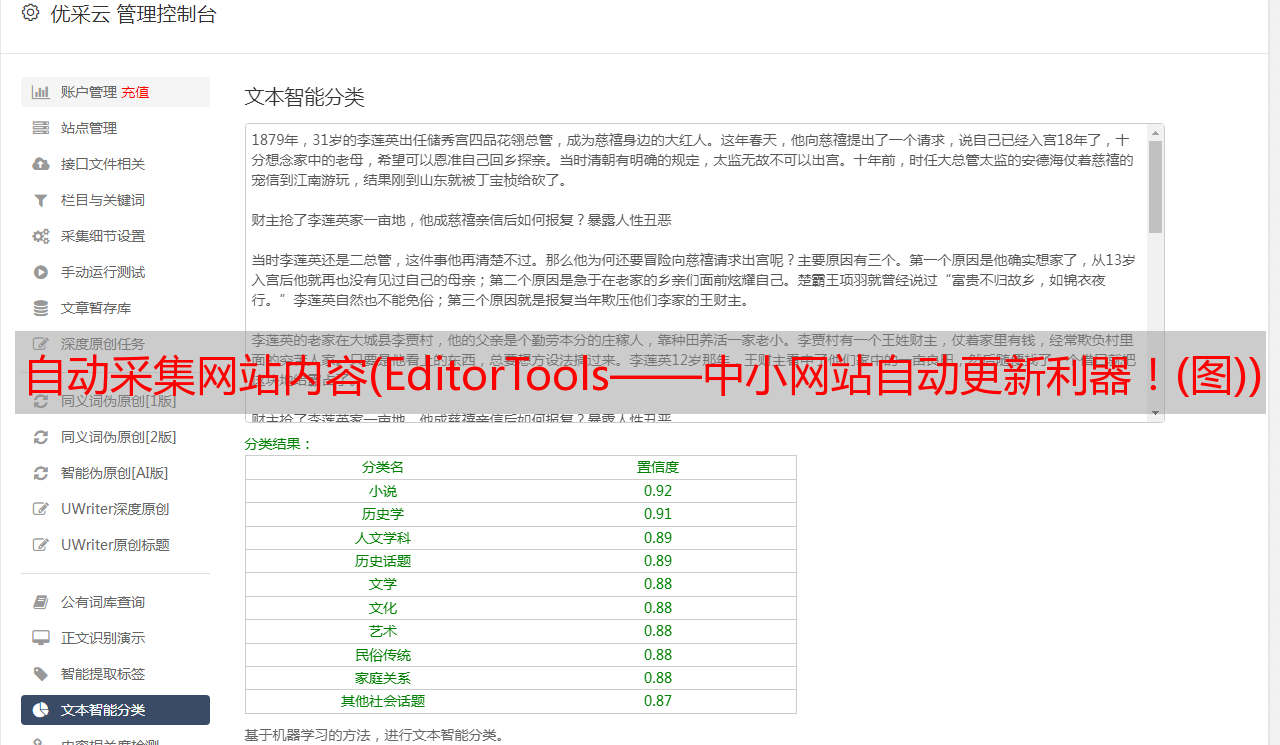
Task: Select the 小说 category cell
Action: [x=383, y=491]
